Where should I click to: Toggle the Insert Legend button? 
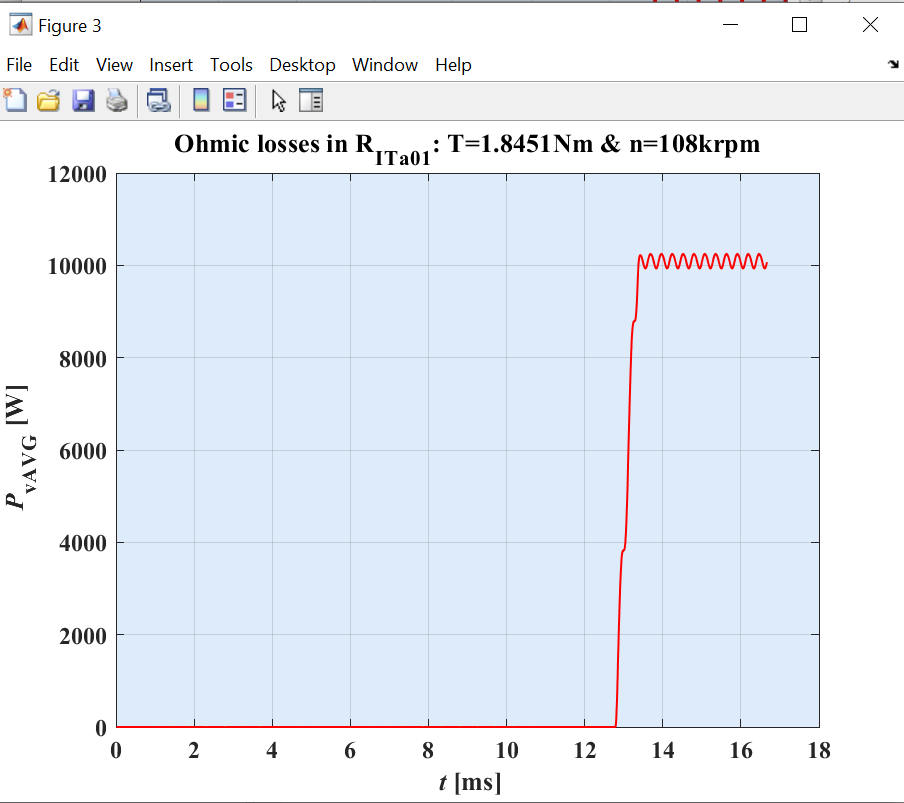click(234, 100)
